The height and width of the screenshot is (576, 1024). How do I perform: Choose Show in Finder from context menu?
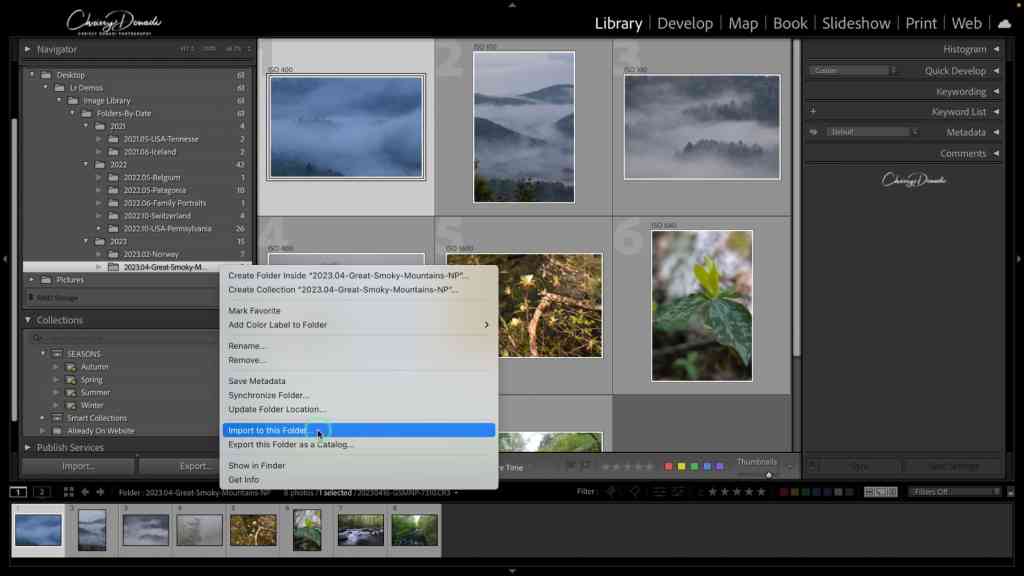[359, 466]
